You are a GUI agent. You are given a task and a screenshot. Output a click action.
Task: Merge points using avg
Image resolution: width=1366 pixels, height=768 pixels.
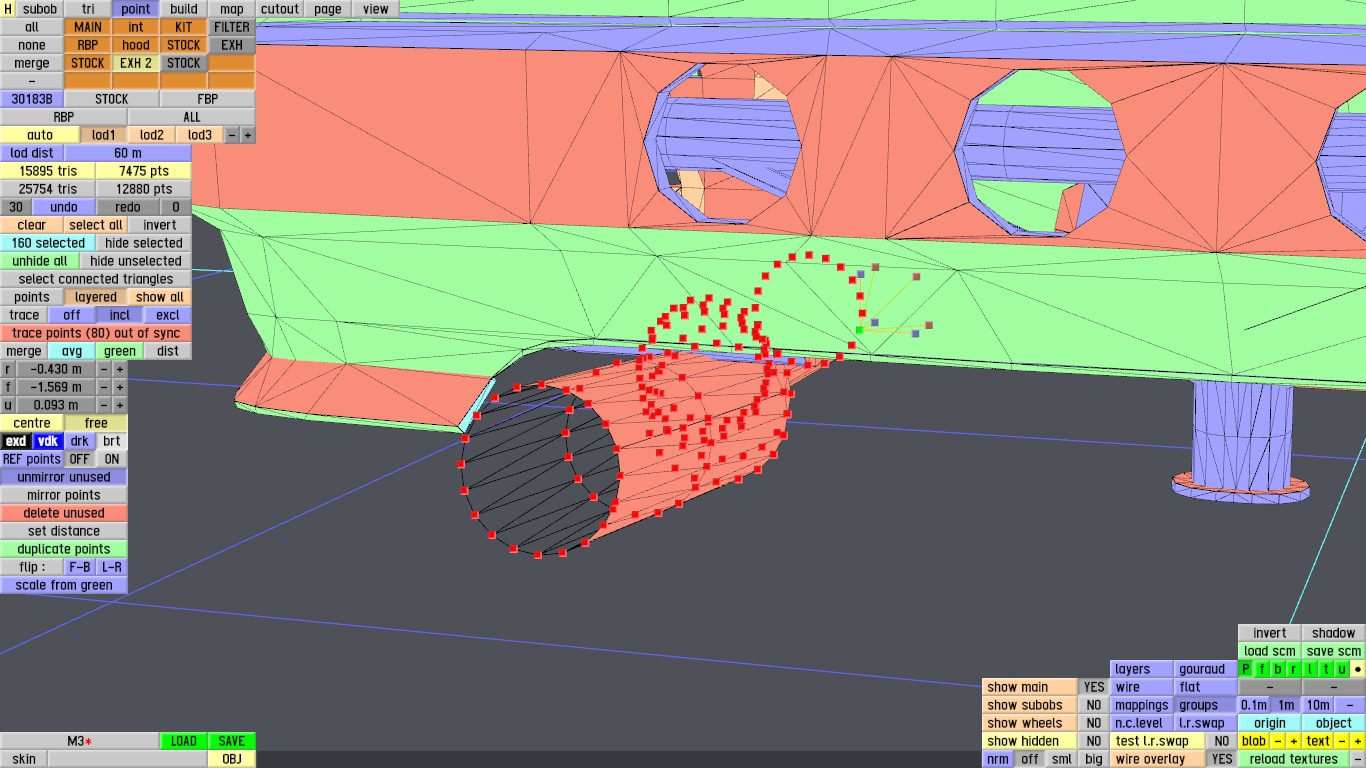click(x=72, y=351)
